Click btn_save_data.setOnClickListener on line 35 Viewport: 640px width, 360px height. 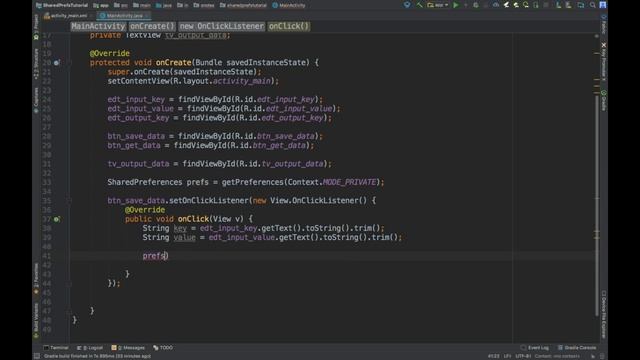point(178,200)
